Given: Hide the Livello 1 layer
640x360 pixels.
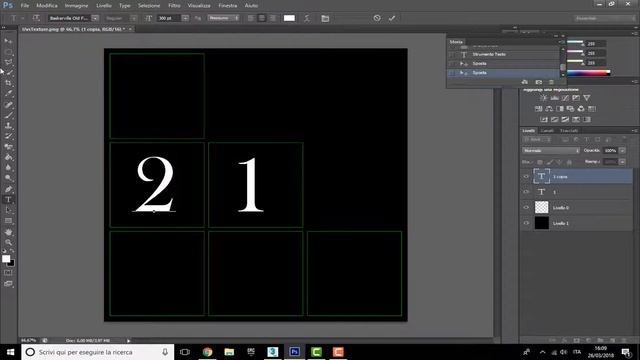Looking at the screenshot, I should click(x=526, y=223).
